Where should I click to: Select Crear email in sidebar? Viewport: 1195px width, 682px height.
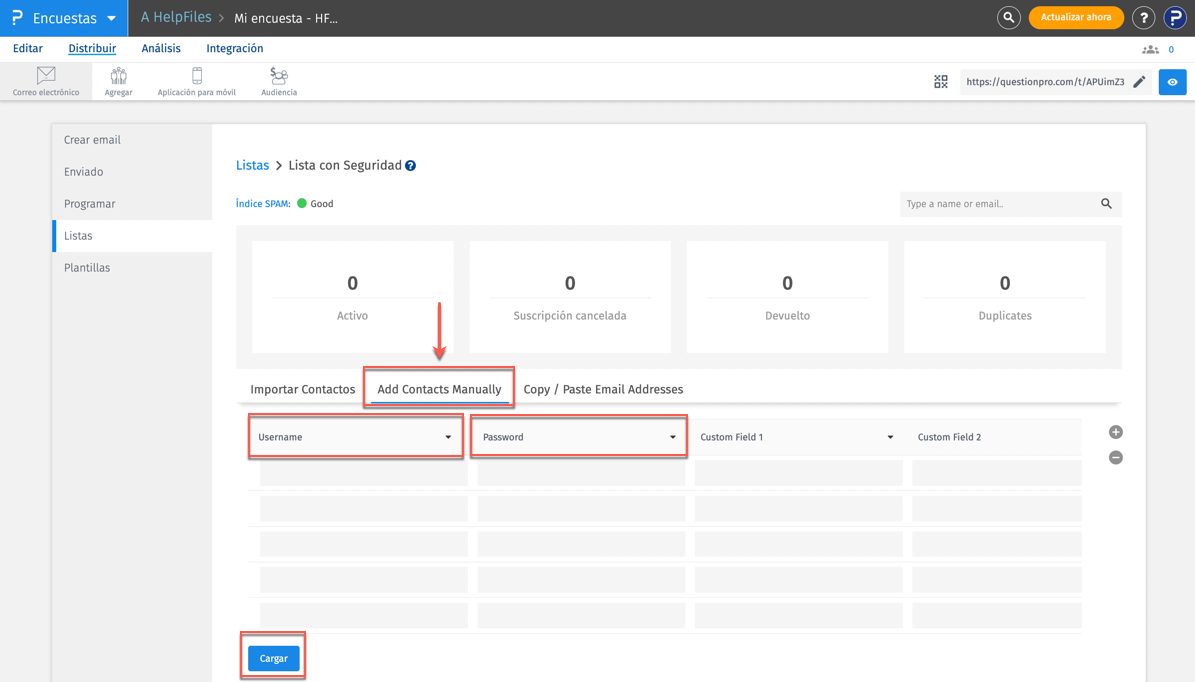132,140
